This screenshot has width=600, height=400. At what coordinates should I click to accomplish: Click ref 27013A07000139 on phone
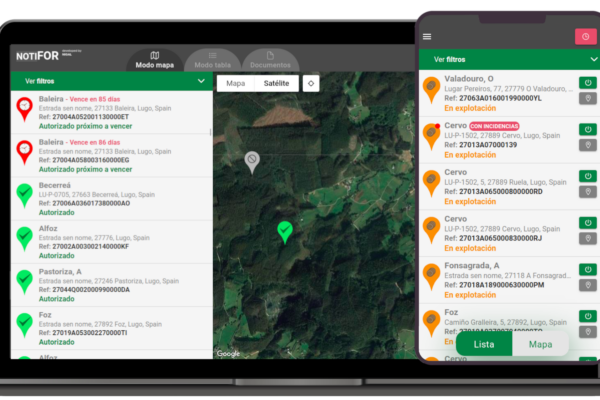488,145
